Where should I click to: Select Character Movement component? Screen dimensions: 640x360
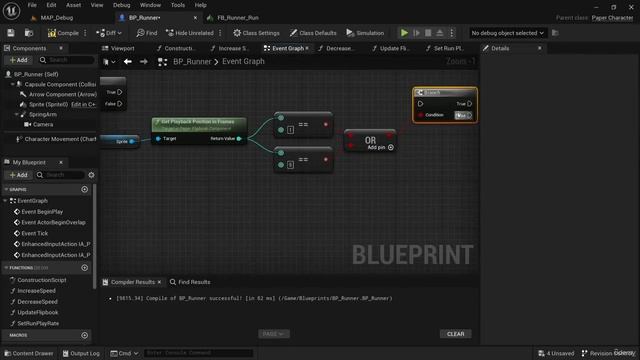point(60,139)
